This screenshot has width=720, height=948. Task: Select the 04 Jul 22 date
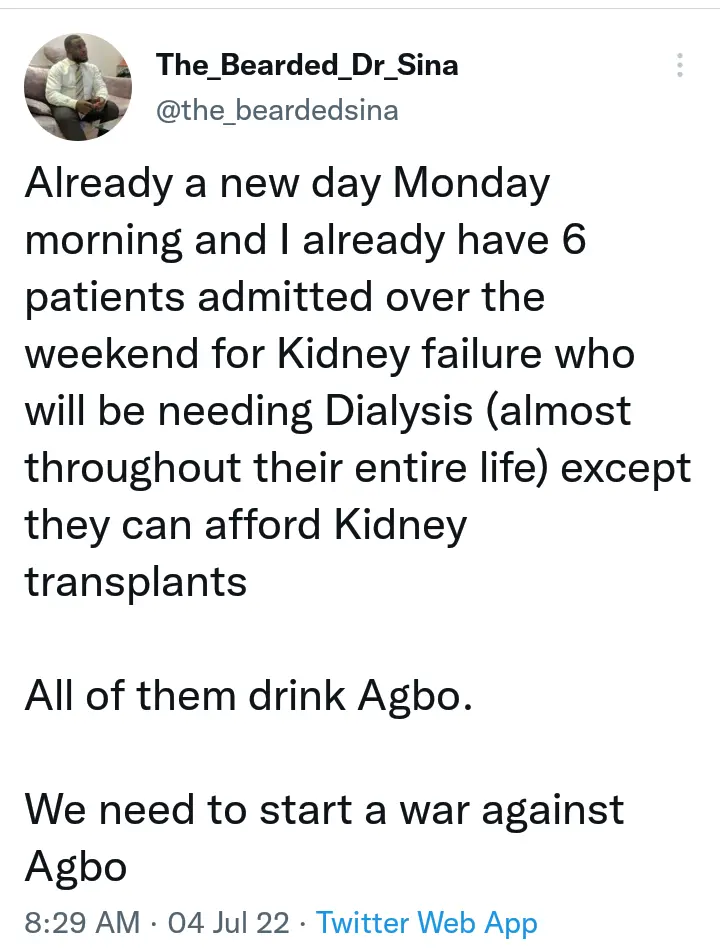coord(229,923)
